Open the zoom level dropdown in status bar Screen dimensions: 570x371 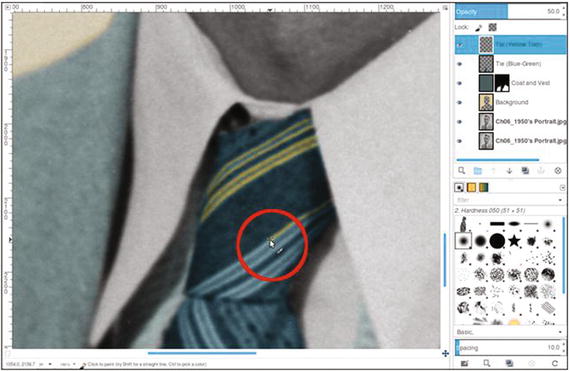(68, 364)
